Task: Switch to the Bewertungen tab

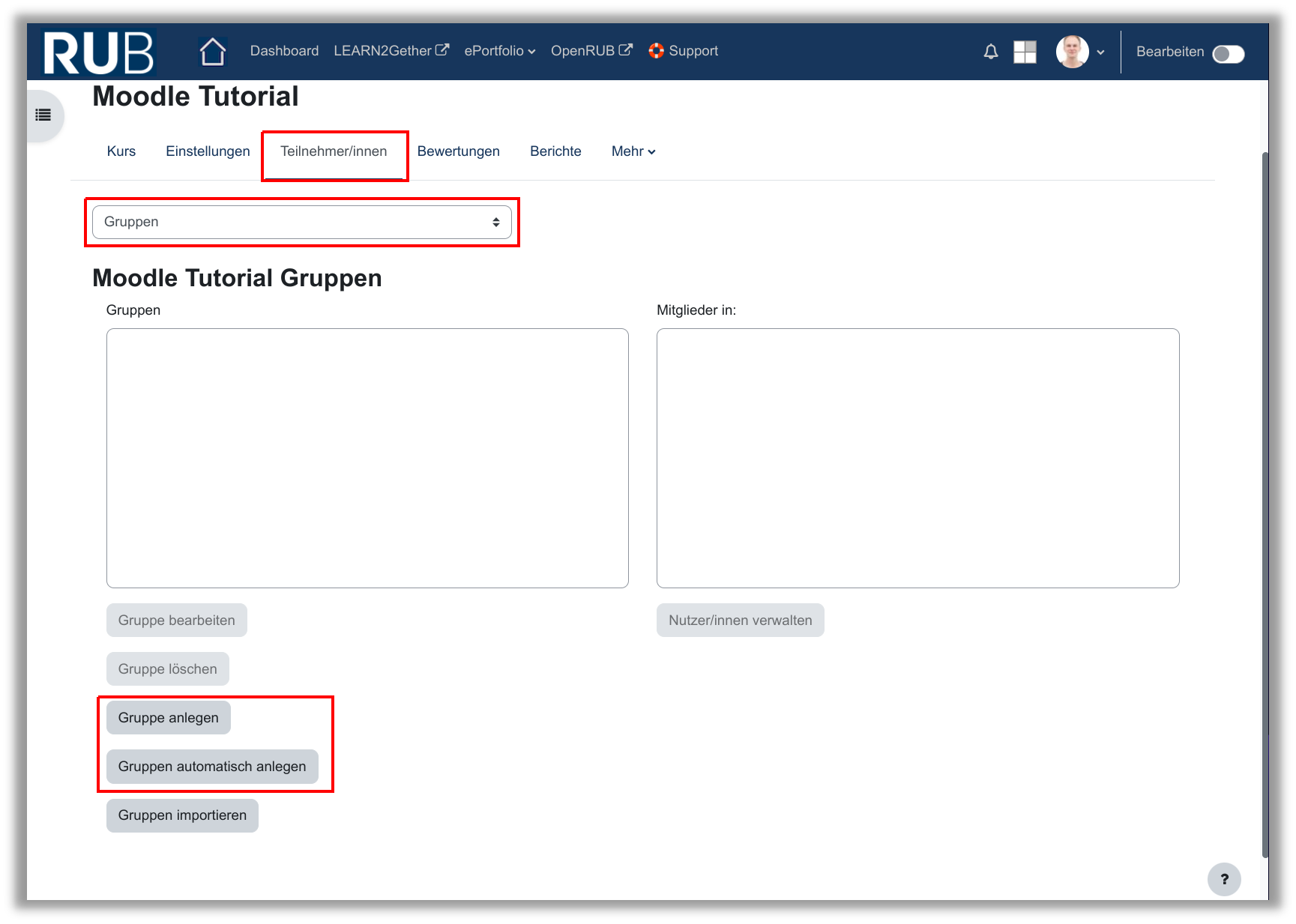Action: (458, 151)
